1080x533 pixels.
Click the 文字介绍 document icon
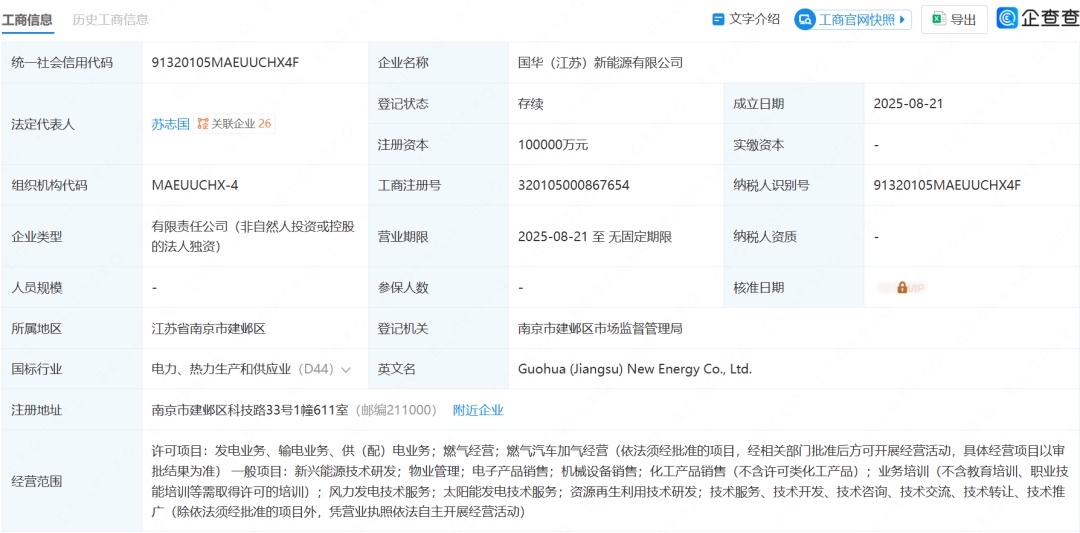click(718, 19)
